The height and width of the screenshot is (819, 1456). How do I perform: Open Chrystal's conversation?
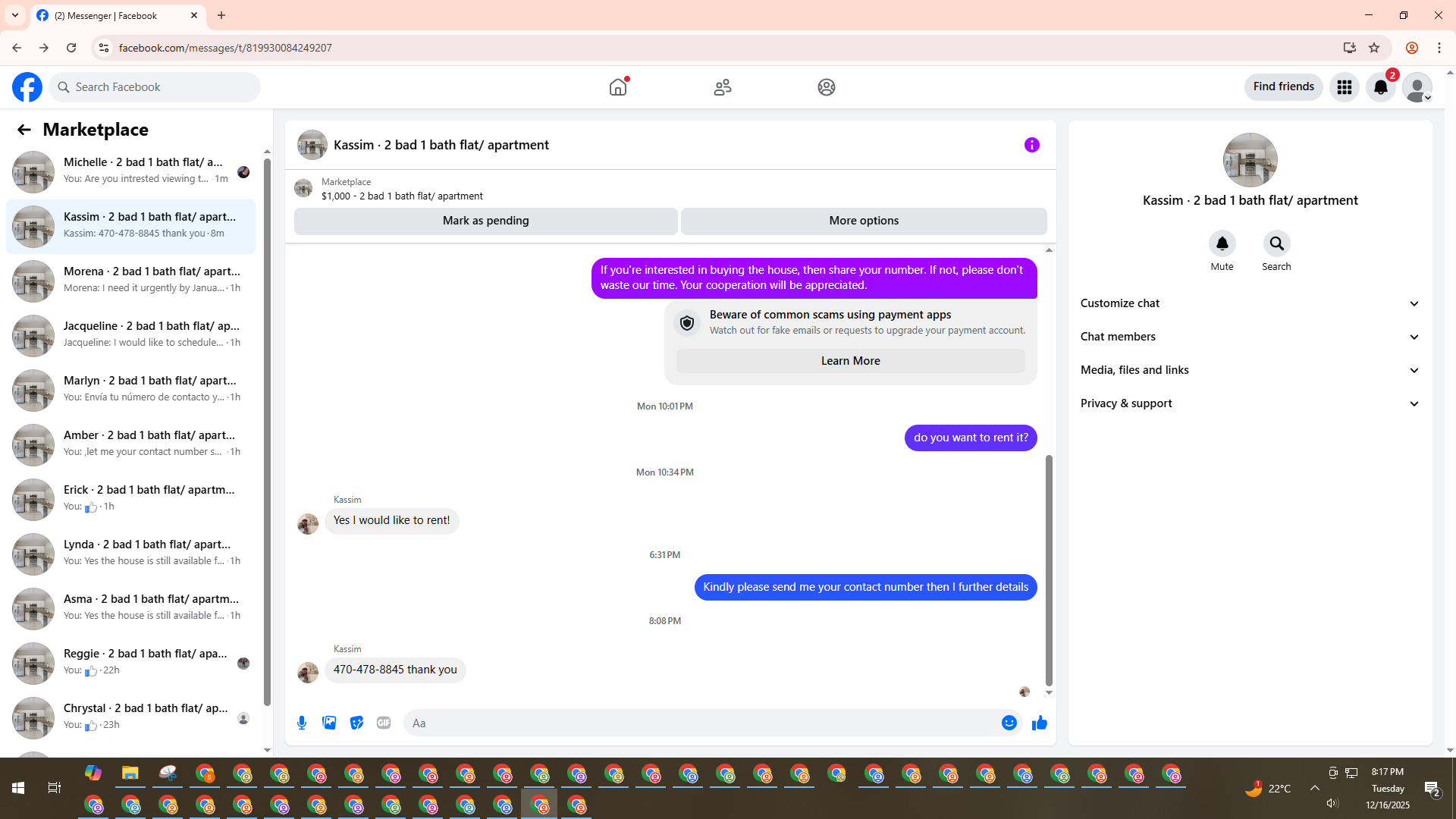130,718
